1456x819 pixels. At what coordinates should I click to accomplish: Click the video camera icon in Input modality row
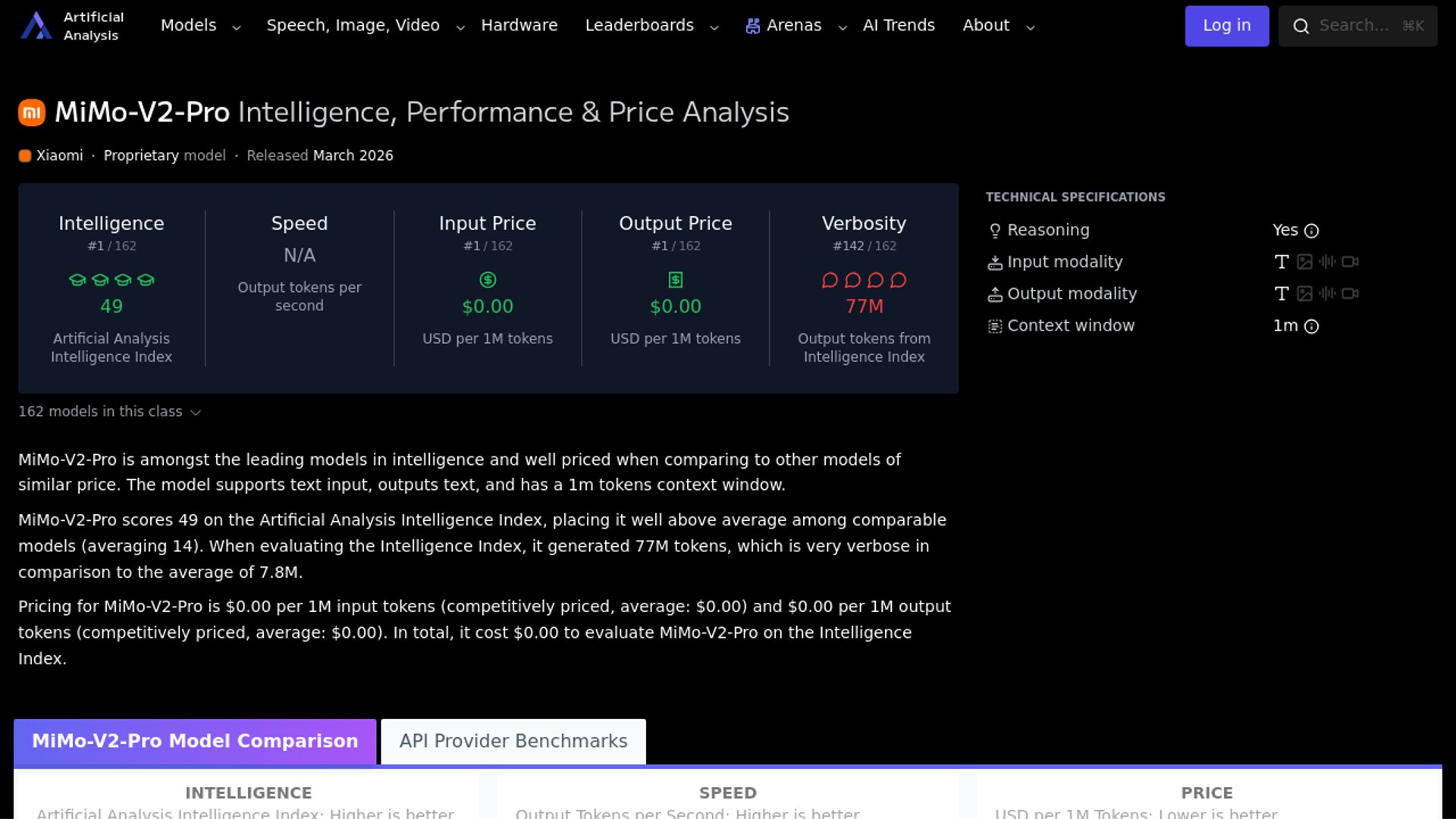click(x=1350, y=262)
